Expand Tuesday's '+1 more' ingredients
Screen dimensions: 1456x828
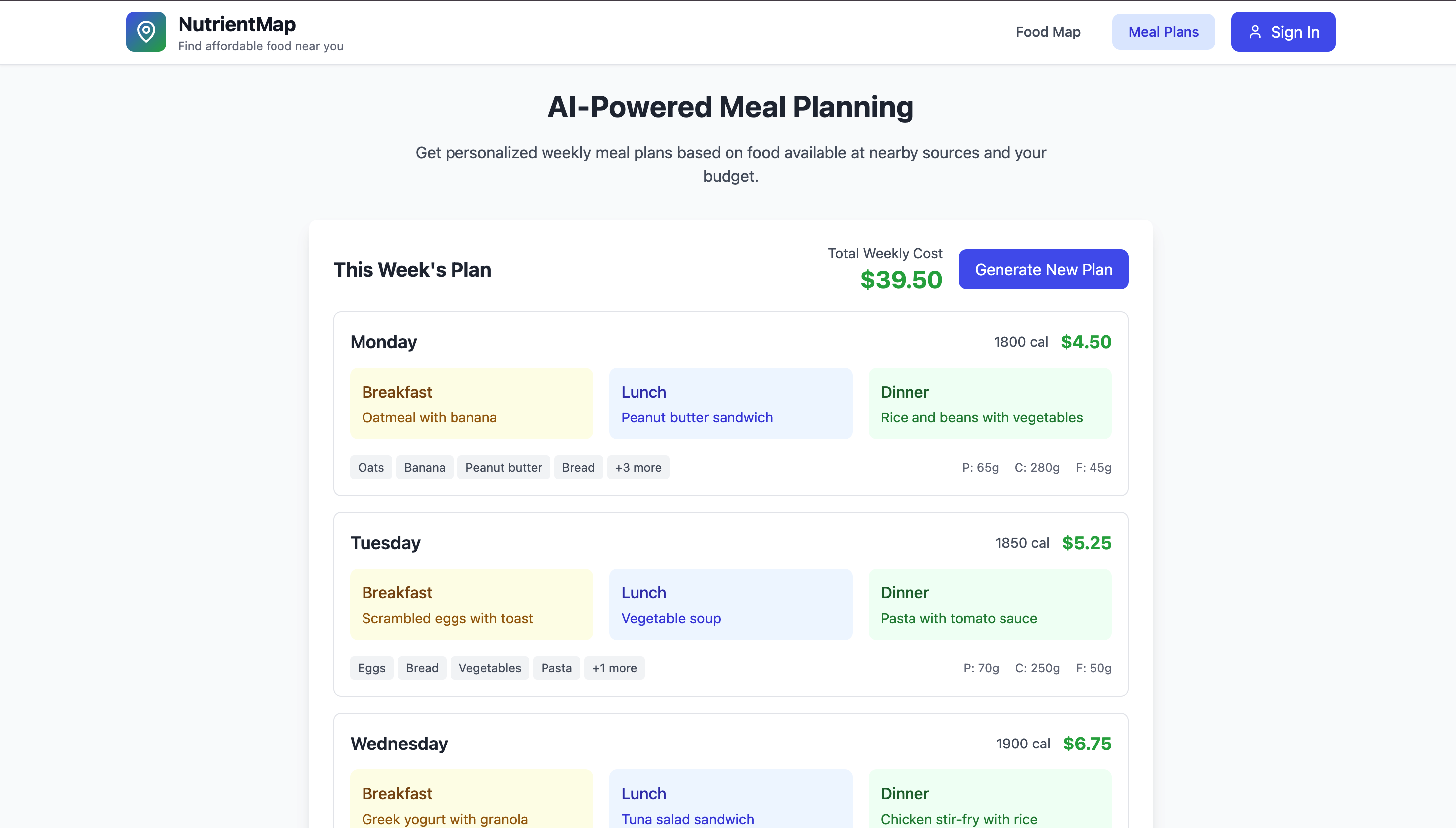(x=614, y=668)
